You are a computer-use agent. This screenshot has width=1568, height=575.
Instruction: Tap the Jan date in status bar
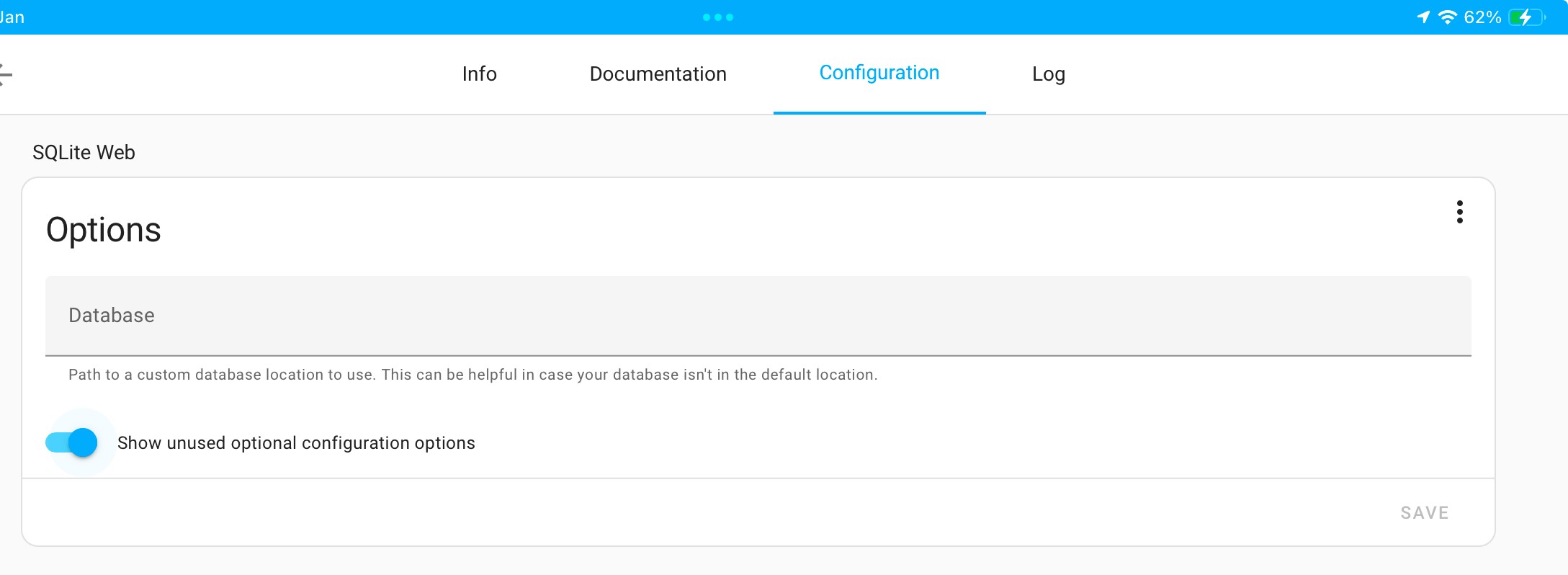point(12,17)
